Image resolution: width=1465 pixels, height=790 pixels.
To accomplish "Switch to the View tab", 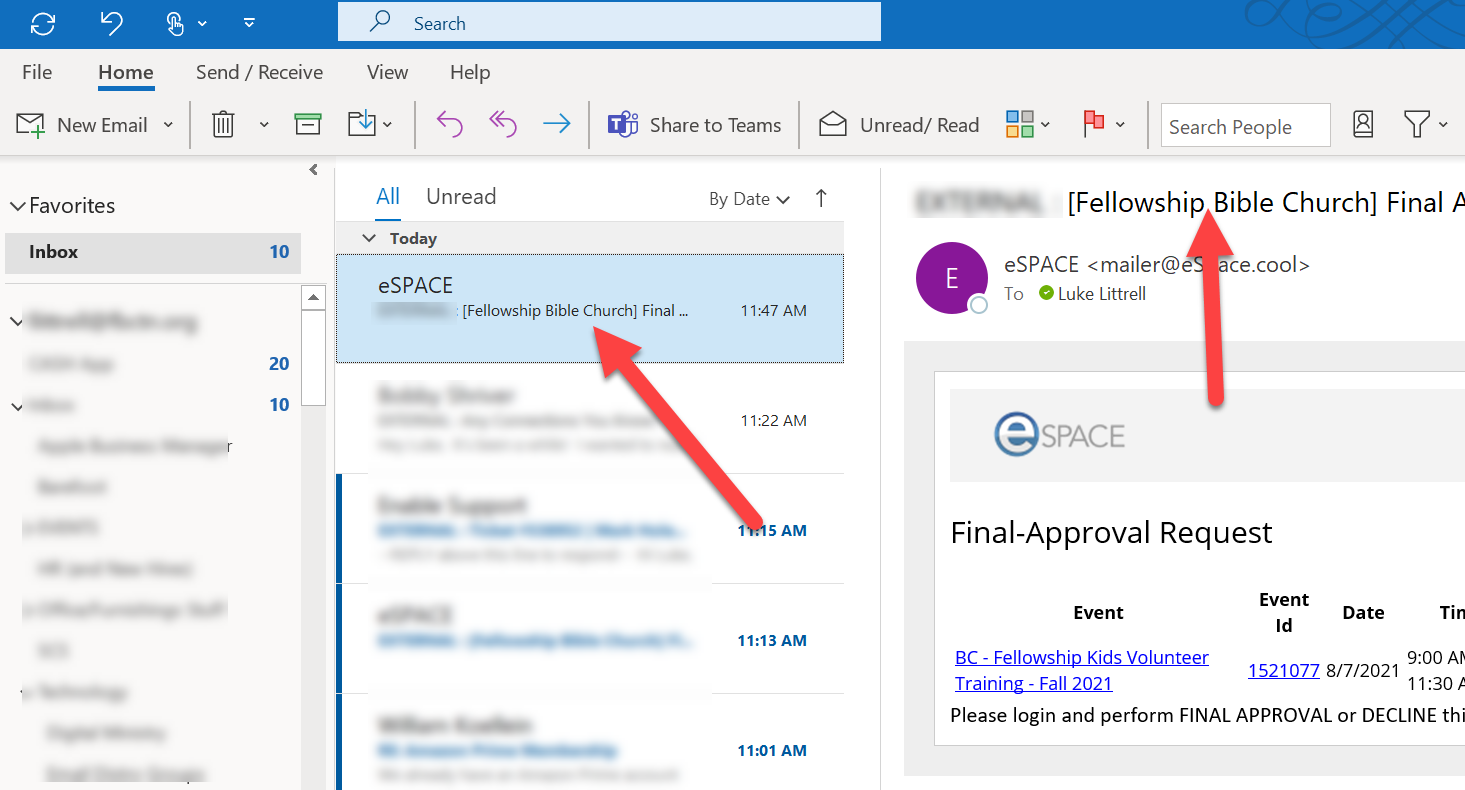I will click(x=387, y=72).
